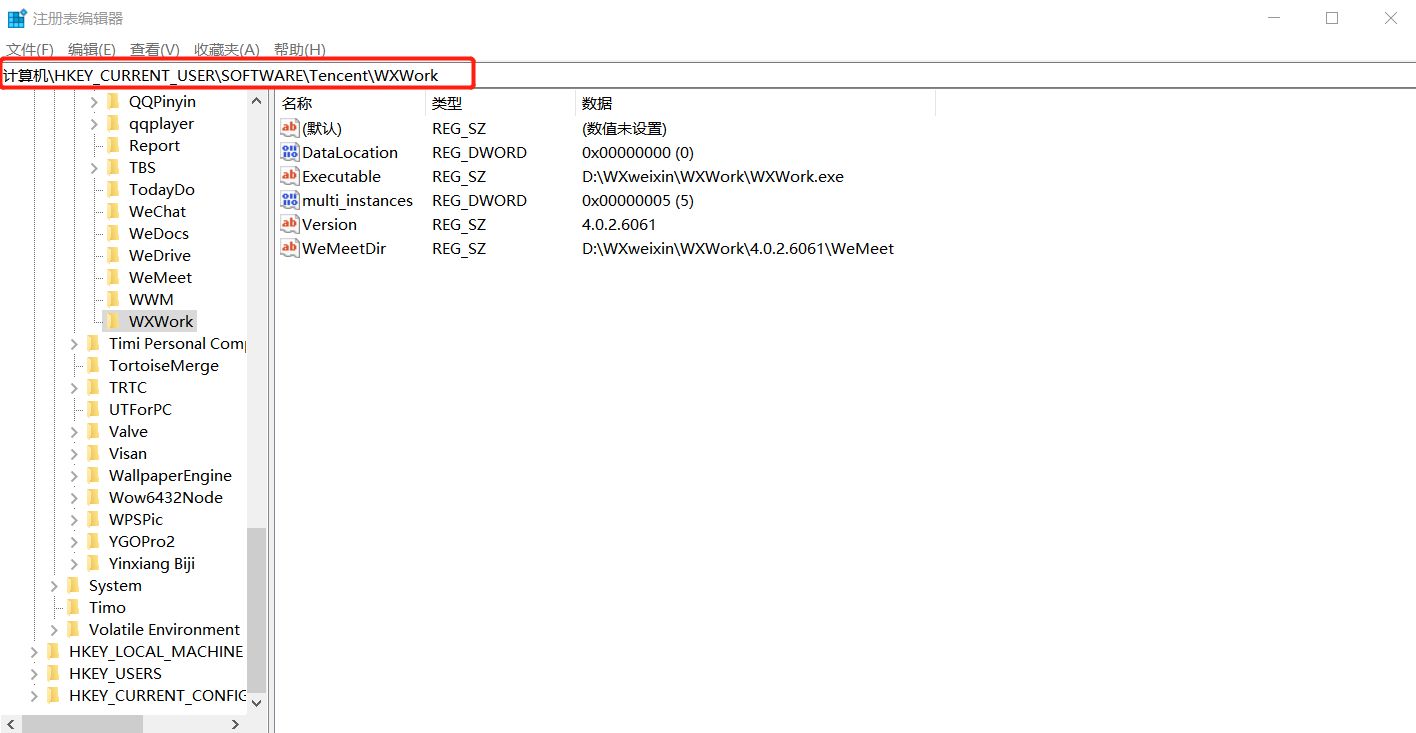Viewport: 1416px width, 733px height.
Task: Open the 文件(F) menu
Action: click(x=30, y=49)
